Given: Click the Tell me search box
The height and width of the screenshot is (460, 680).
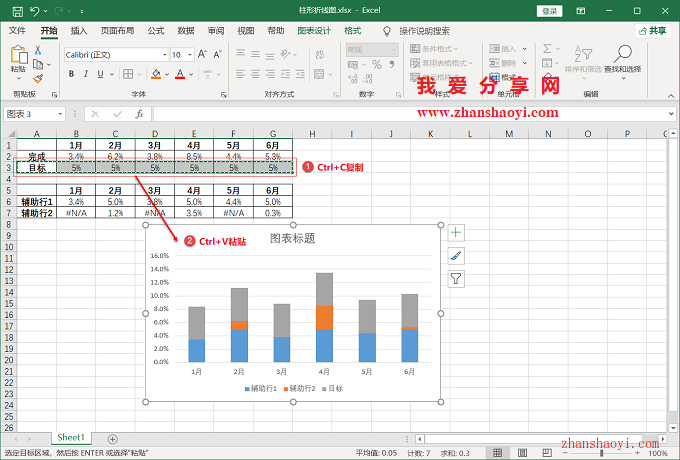Looking at the screenshot, I should point(424,31).
